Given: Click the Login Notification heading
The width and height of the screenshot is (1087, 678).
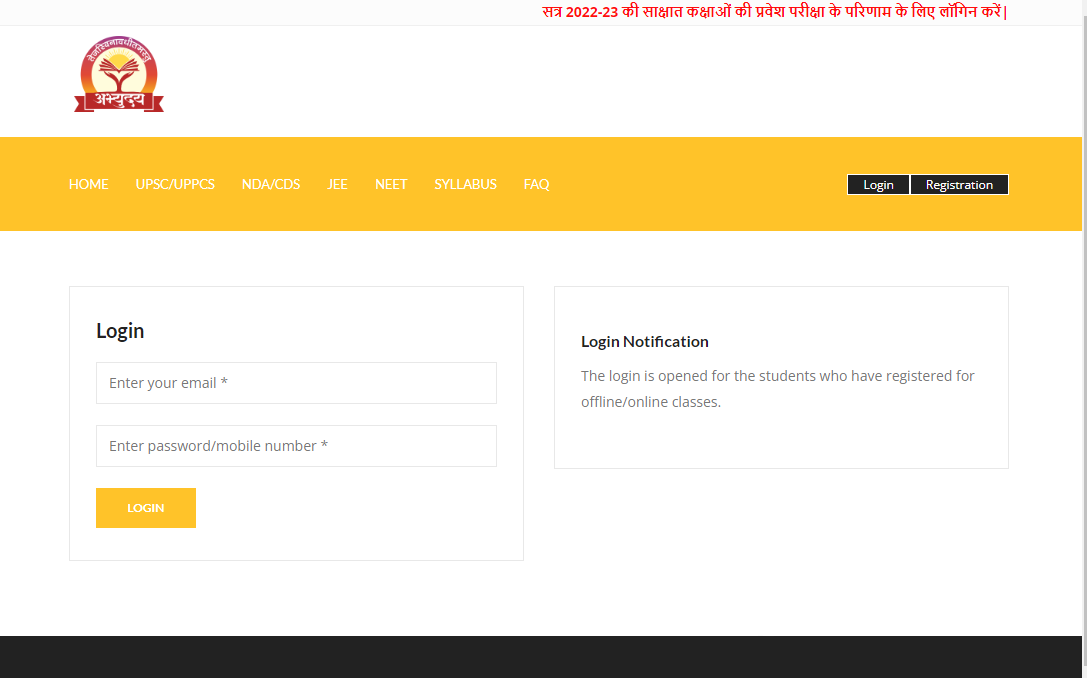Looking at the screenshot, I should pos(645,342).
